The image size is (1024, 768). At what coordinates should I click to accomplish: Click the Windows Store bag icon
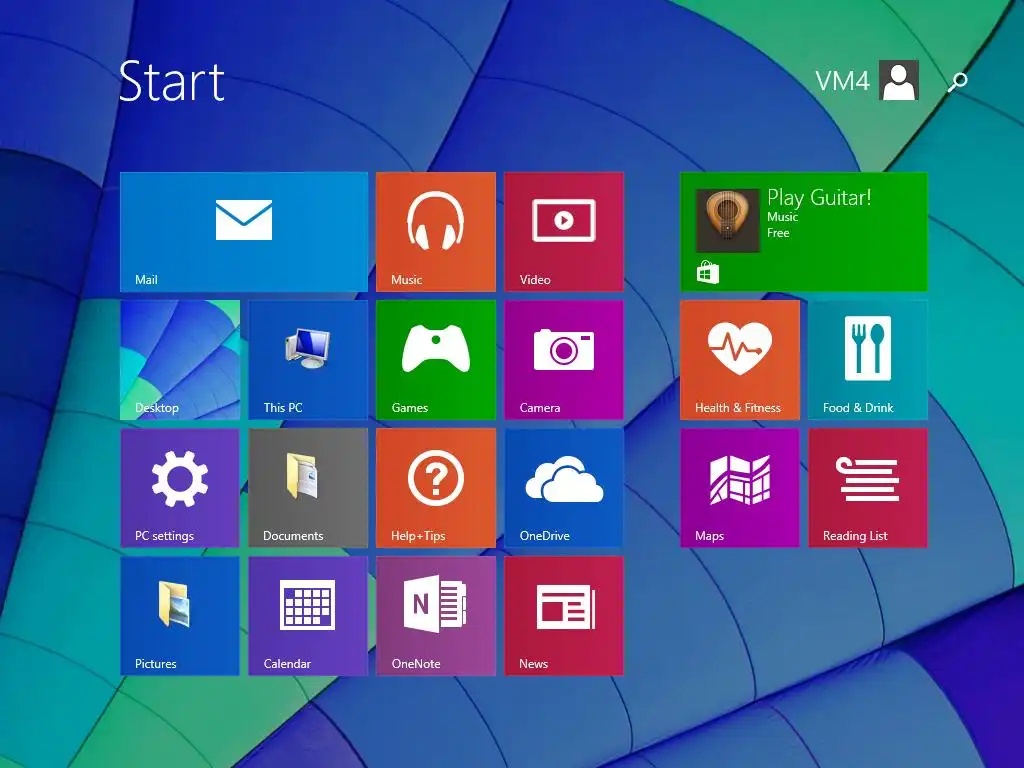[708, 272]
